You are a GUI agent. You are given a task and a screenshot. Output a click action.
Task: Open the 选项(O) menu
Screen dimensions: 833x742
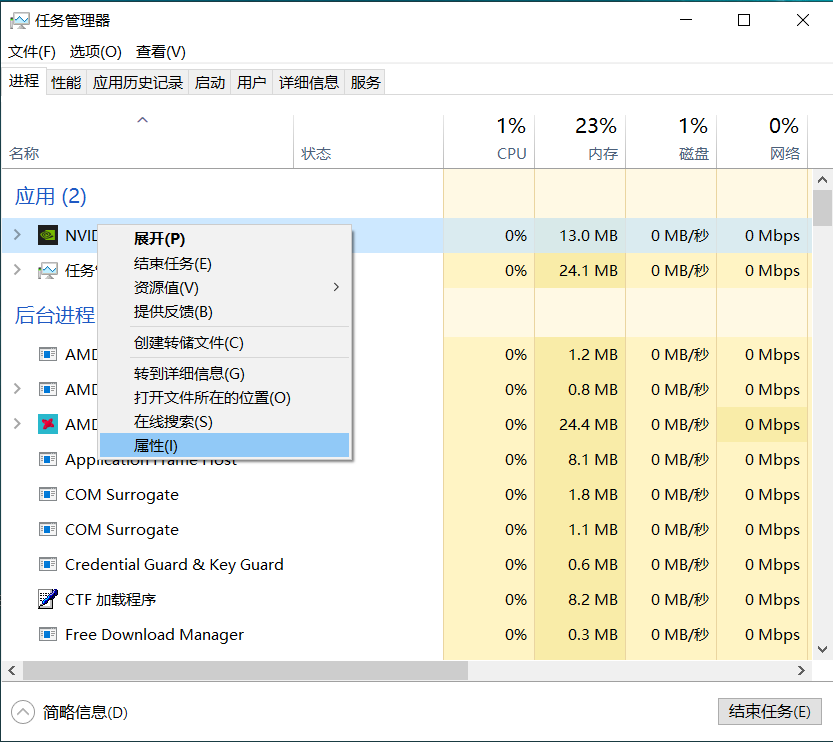pyautogui.click(x=95, y=52)
